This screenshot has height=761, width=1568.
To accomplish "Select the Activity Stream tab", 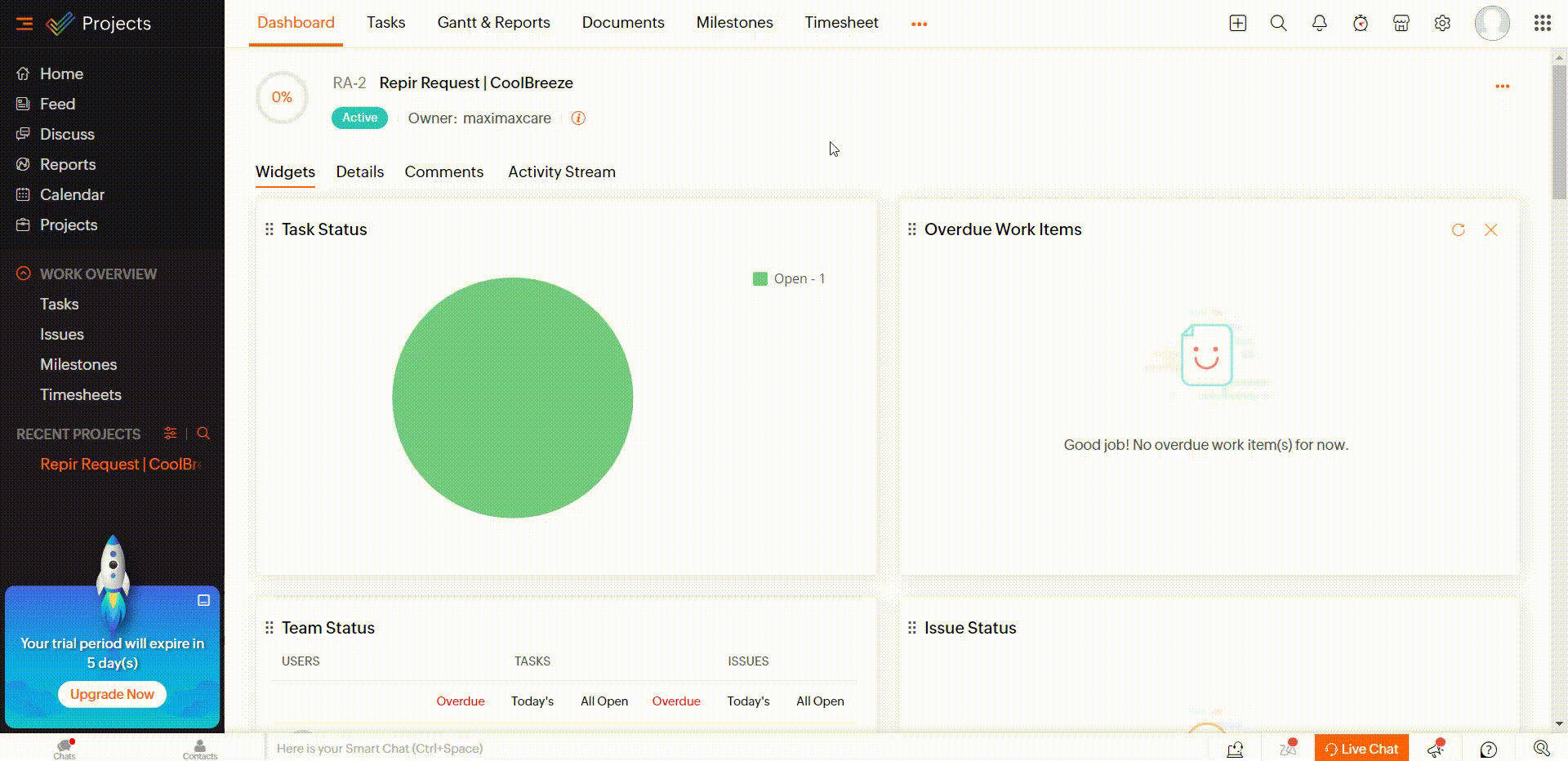I will pos(561,172).
